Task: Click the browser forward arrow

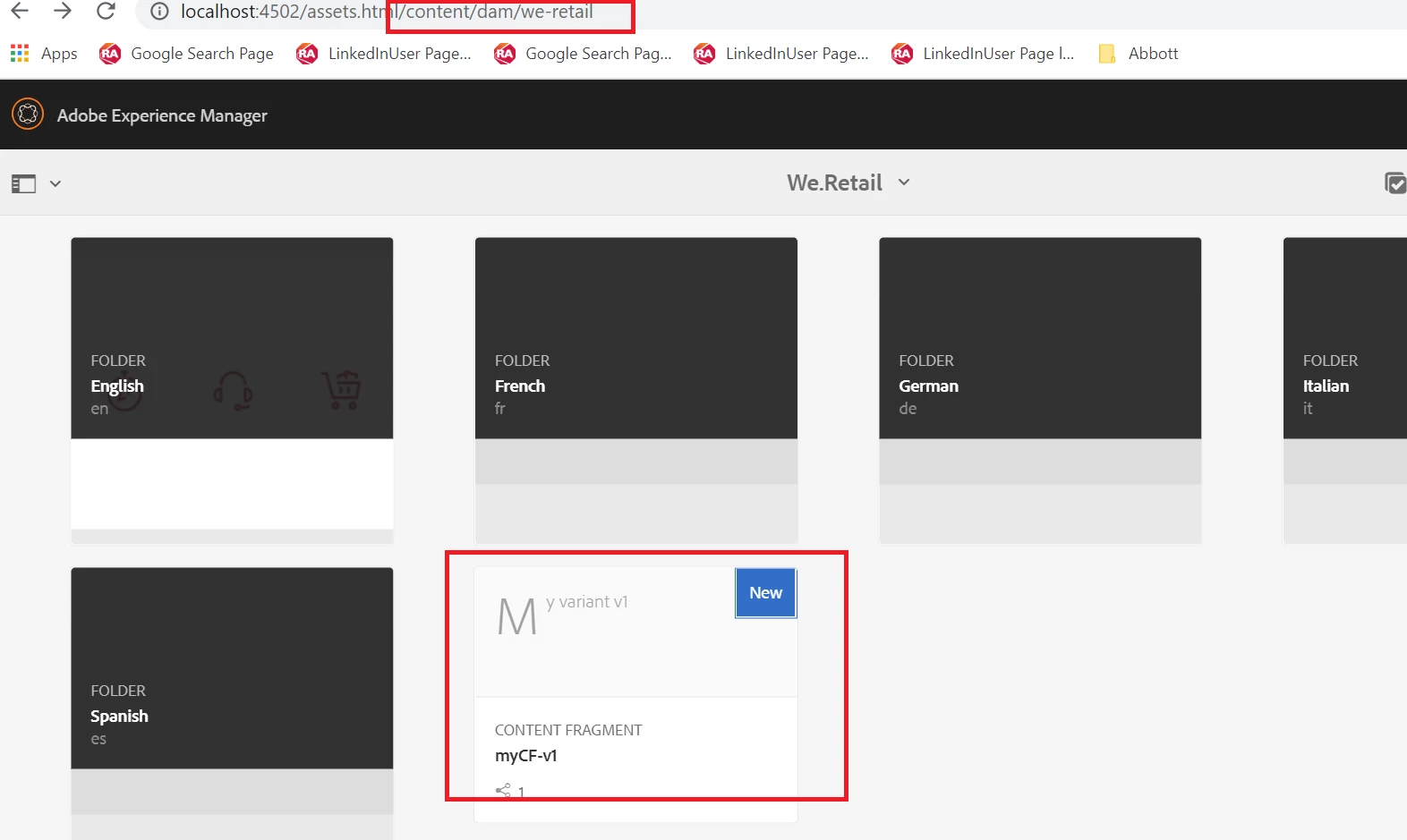Action: [63, 11]
